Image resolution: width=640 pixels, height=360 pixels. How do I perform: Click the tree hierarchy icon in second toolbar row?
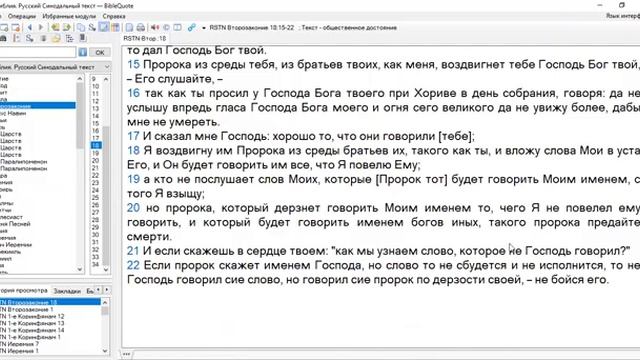click(69, 38)
